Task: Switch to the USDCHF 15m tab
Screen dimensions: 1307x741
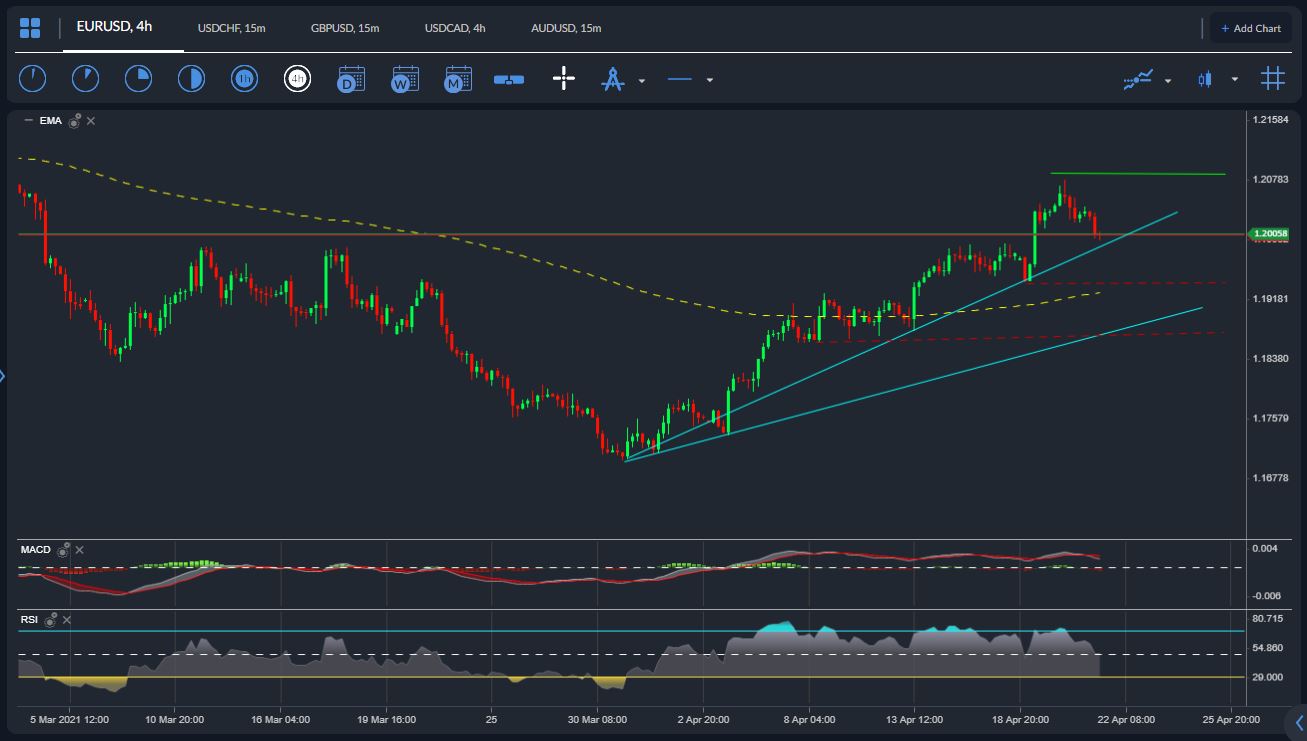Action: click(x=229, y=28)
